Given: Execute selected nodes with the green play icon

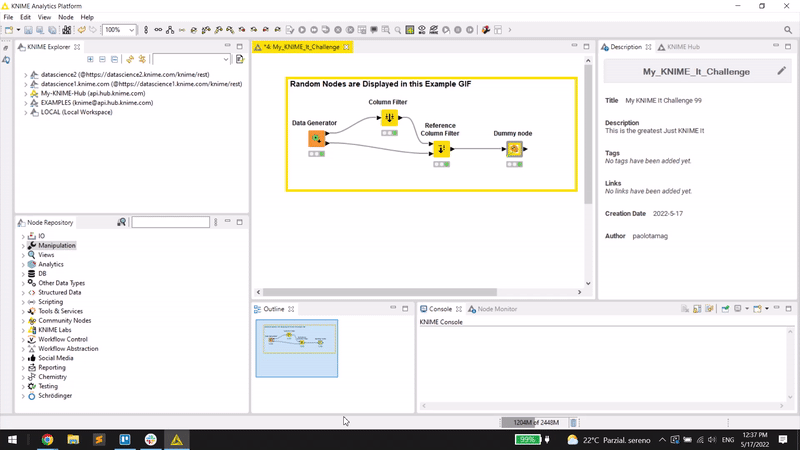Looking at the screenshot, I should [302, 30].
